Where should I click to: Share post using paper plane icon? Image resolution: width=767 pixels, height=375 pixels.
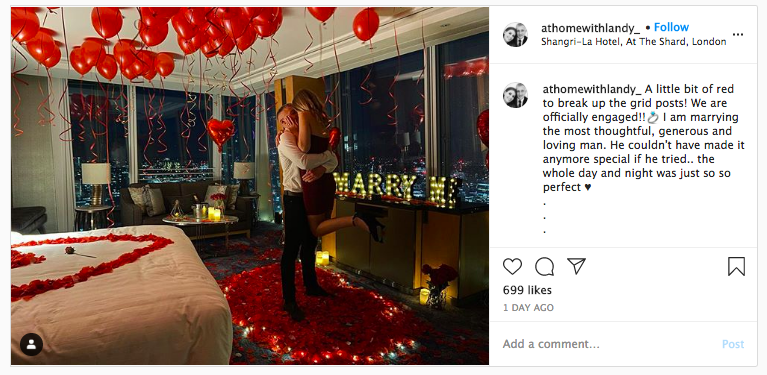(576, 266)
